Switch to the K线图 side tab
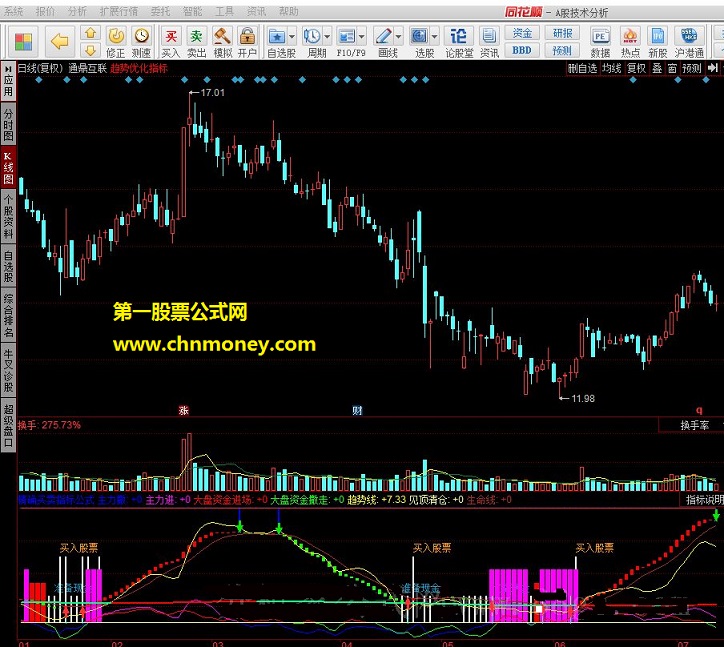 tap(8, 169)
